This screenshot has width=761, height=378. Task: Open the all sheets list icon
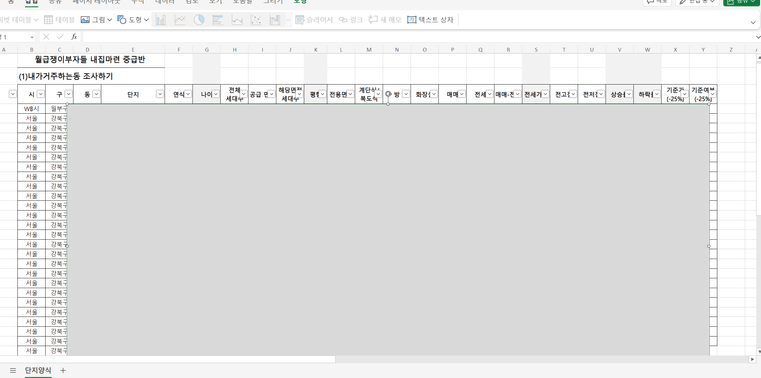click(13, 370)
